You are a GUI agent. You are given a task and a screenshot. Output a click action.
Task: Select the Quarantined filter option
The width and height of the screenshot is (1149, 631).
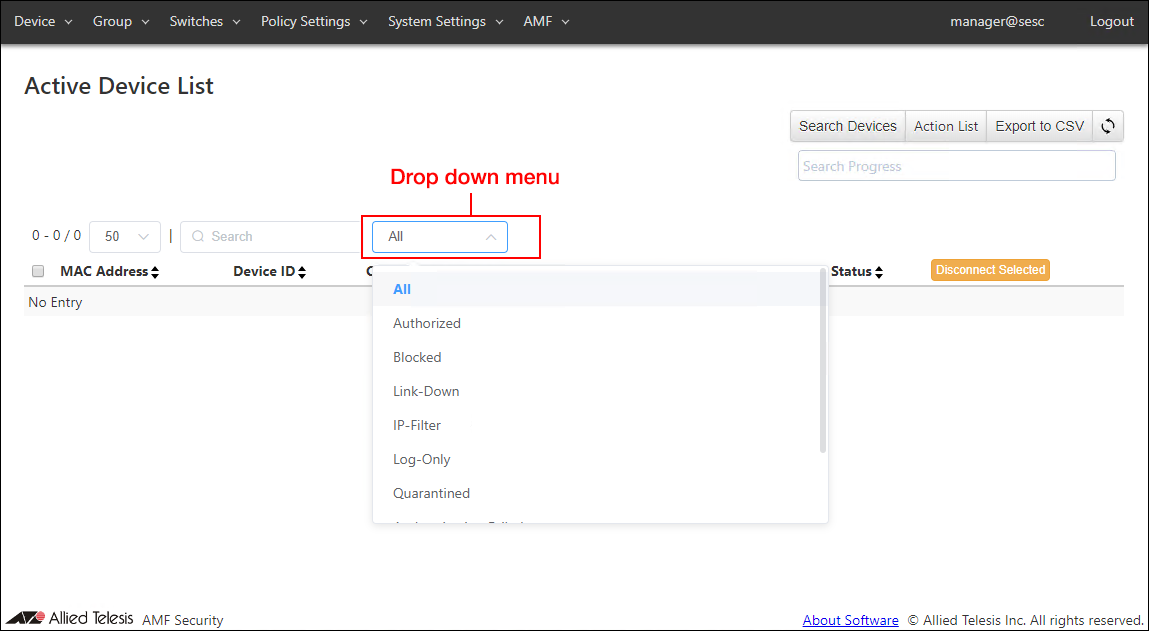[x=431, y=493]
